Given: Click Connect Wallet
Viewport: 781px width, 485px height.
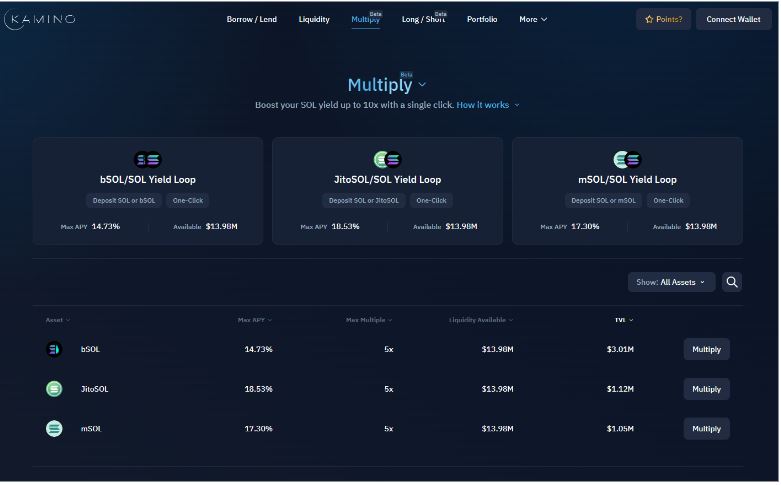Looking at the screenshot, I should (x=734, y=19).
